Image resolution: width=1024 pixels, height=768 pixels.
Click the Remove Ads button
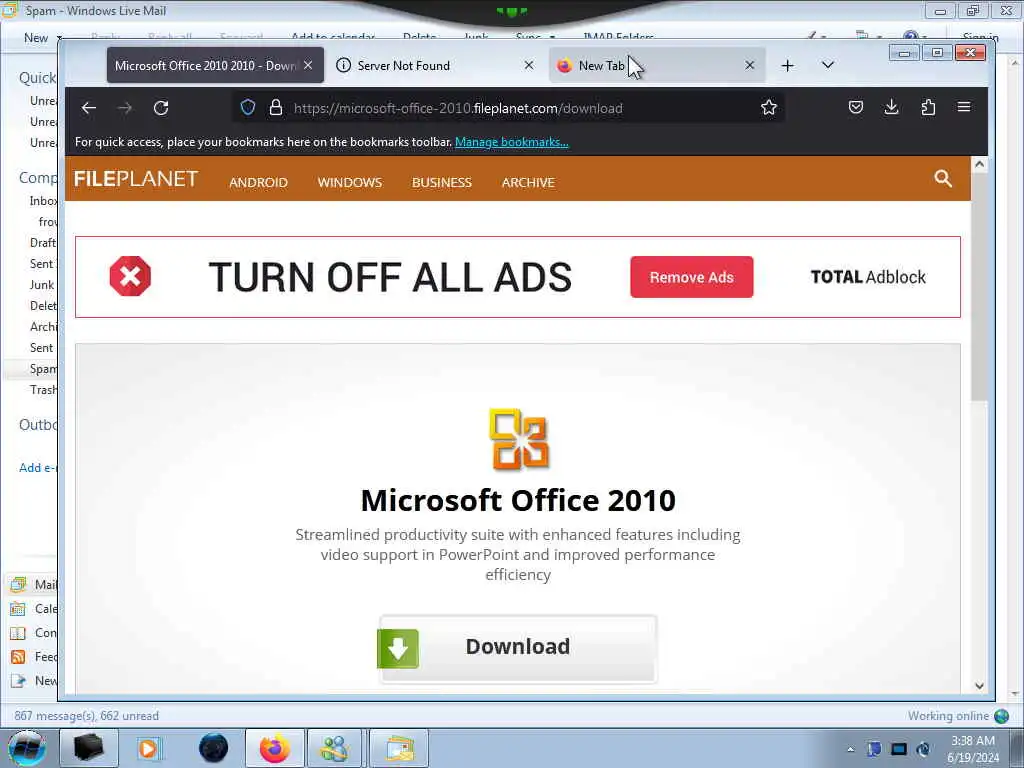coord(692,277)
